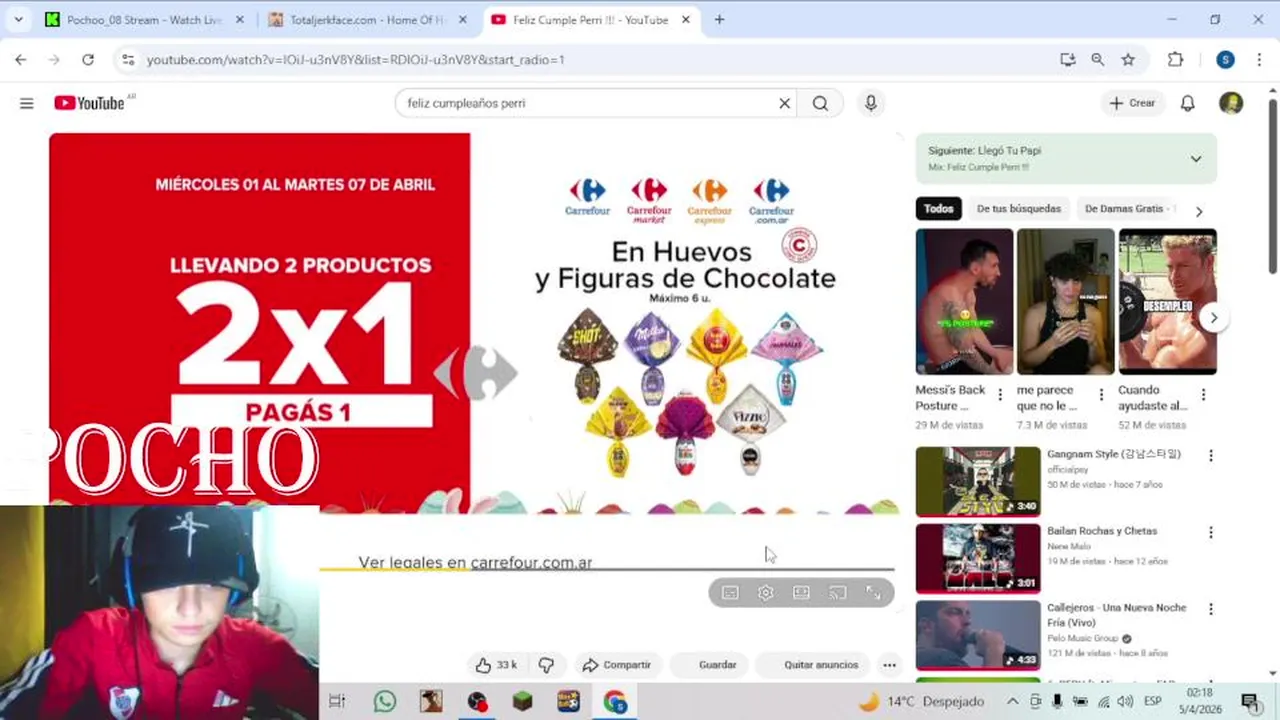Open the notifications bell

pos(1187,103)
